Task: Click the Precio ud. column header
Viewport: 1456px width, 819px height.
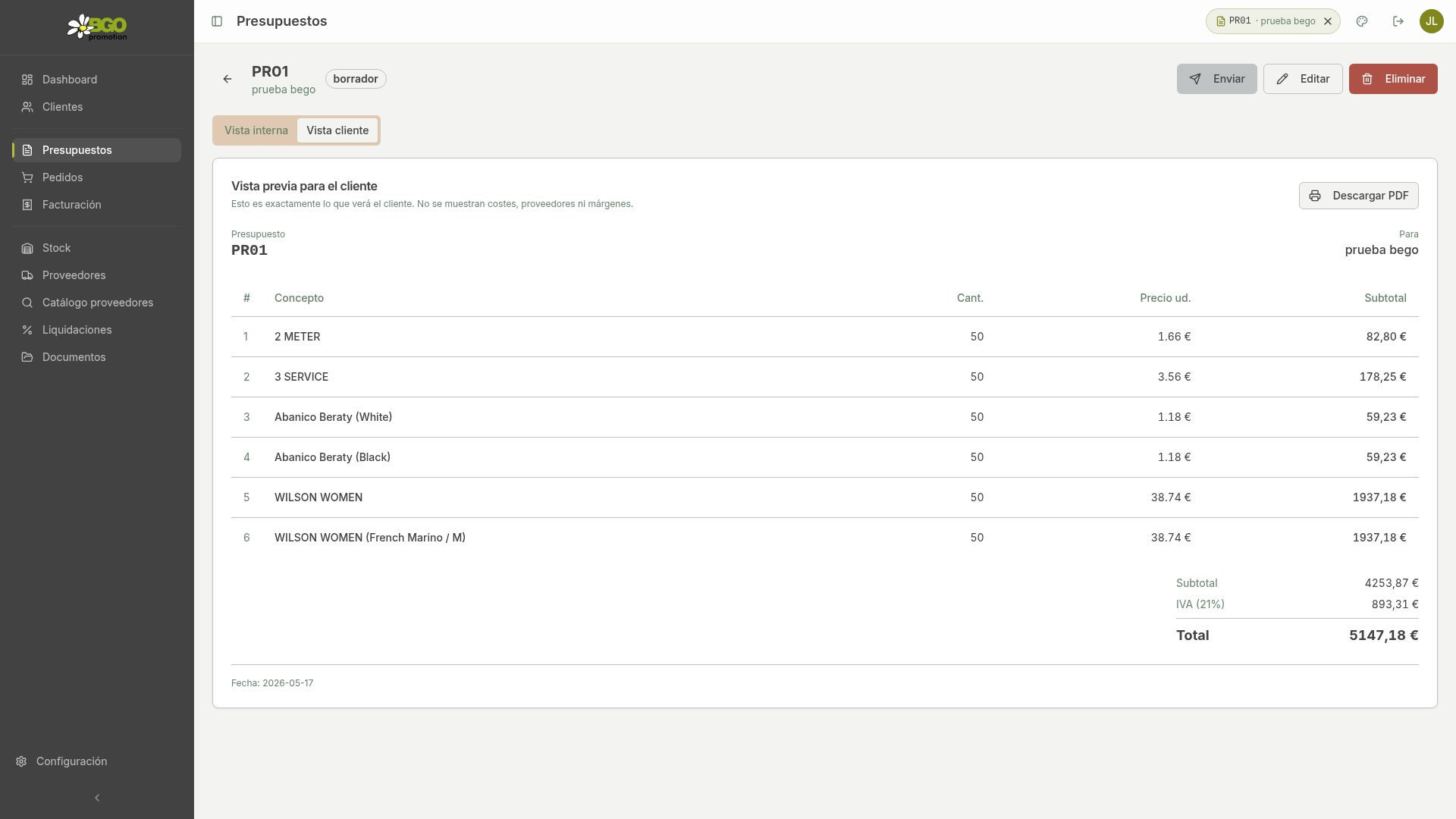Action: tap(1165, 298)
